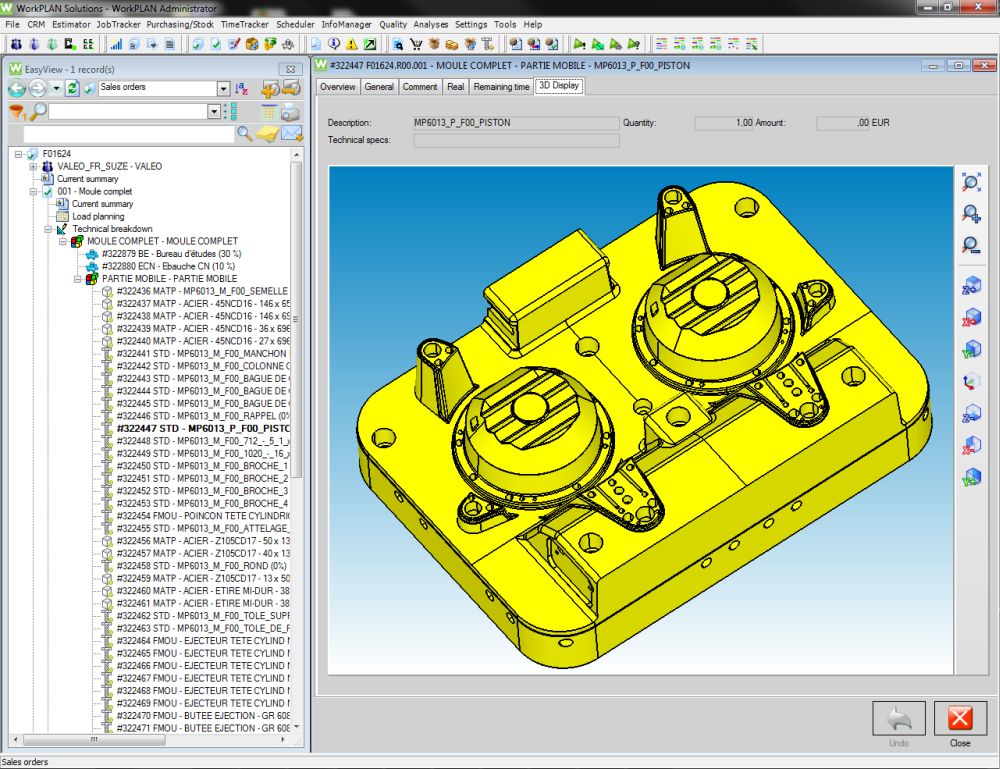Click the EasyView search text field

pos(129,134)
